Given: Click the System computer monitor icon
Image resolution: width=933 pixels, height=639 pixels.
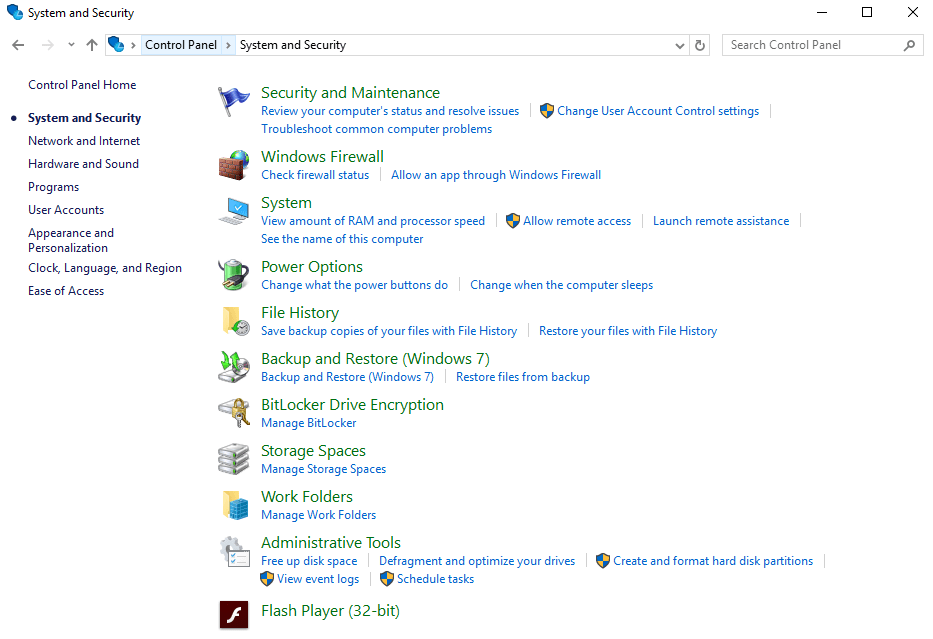Looking at the screenshot, I should coord(234,211).
